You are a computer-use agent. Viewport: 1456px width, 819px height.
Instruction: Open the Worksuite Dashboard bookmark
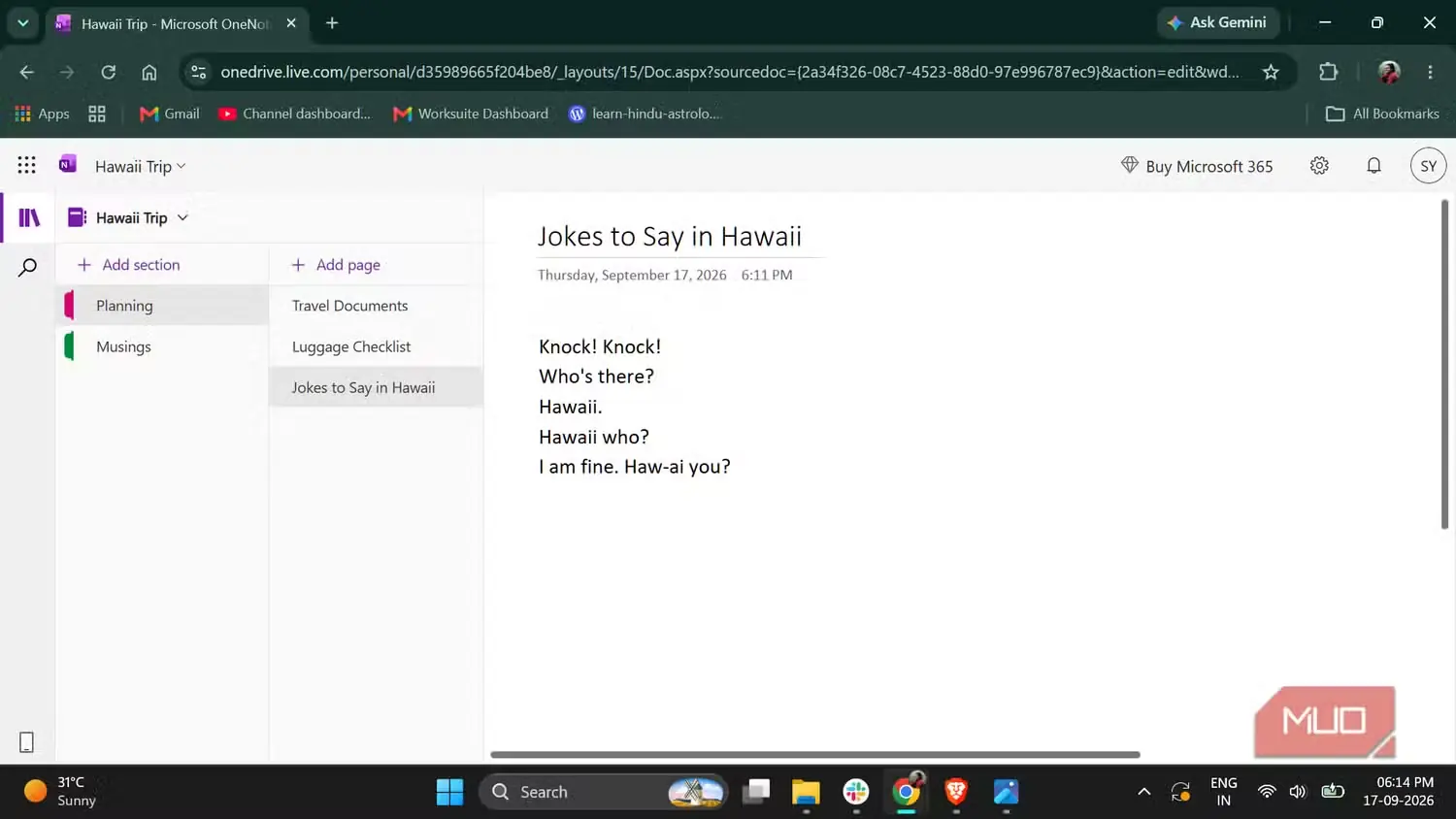click(471, 114)
